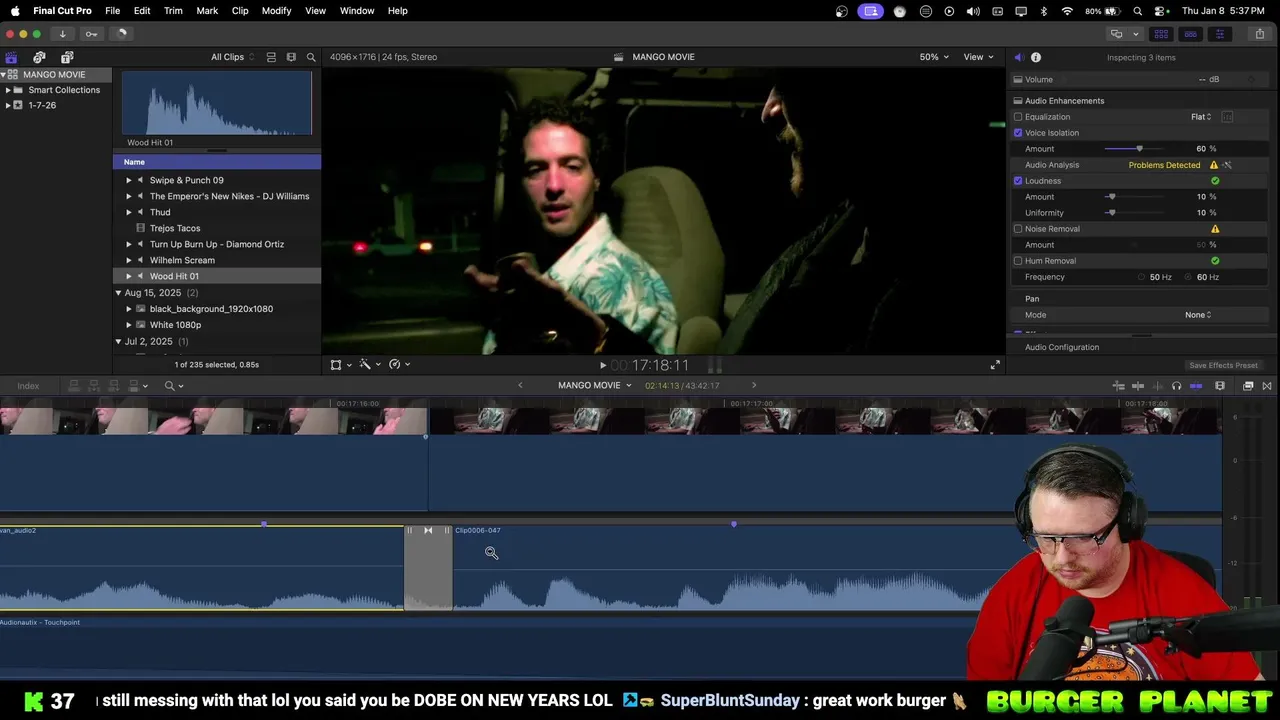The width and height of the screenshot is (1280, 720).
Task: Enter fullscreen viewer arrows icon
Action: [x=995, y=365]
